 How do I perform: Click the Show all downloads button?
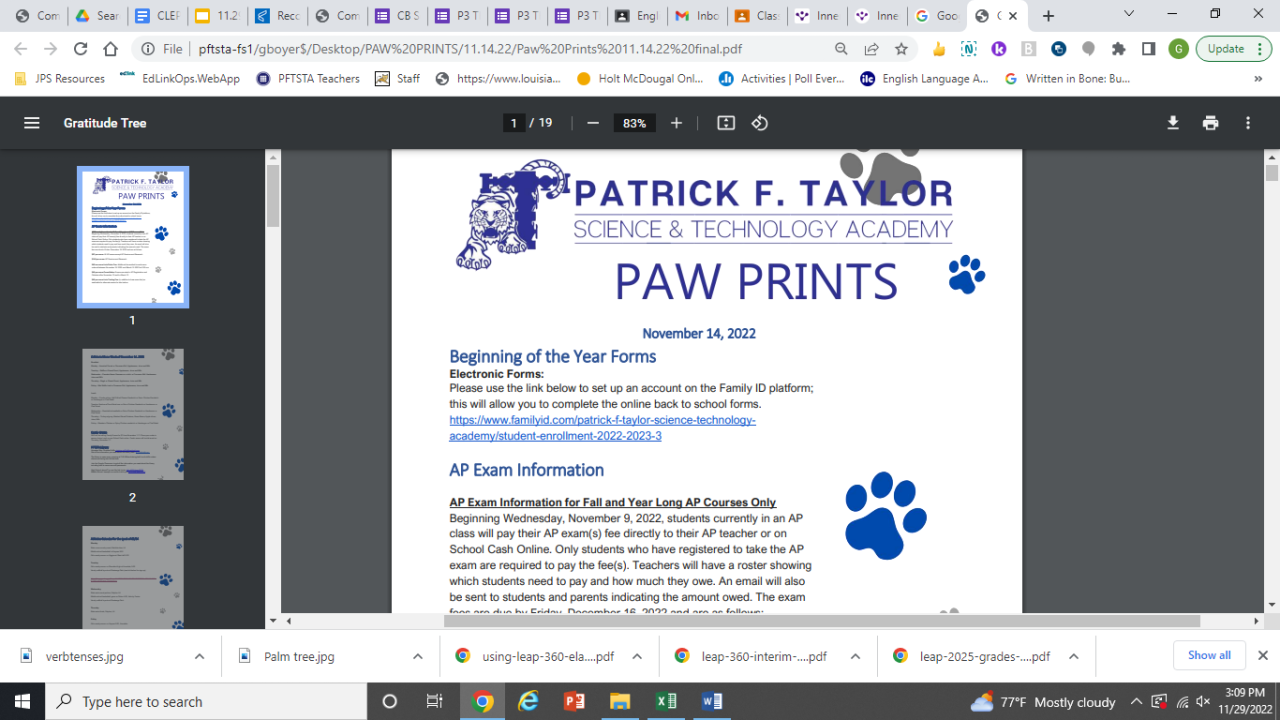pos(1209,656)
